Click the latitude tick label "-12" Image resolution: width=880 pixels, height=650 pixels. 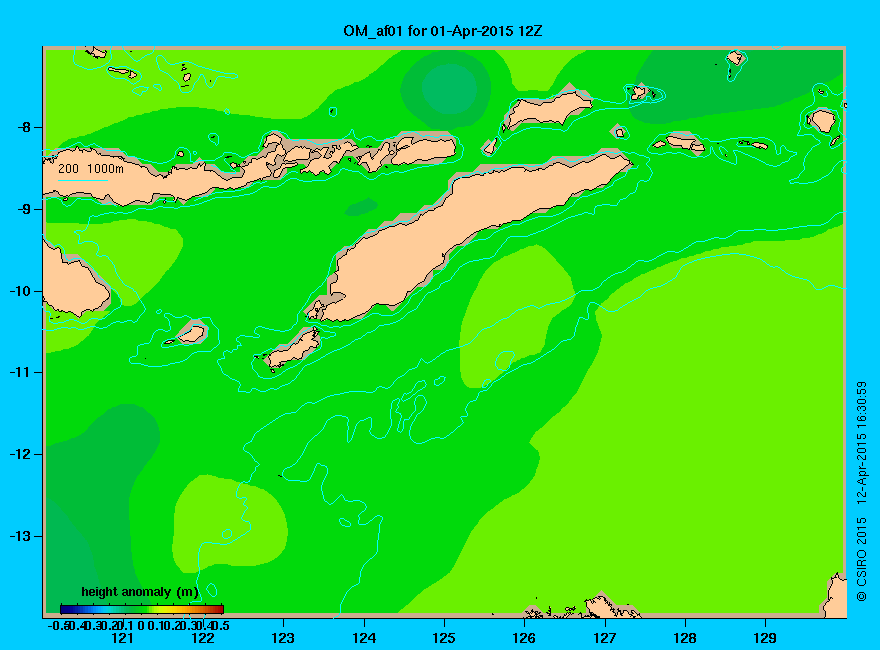point(21,454)
